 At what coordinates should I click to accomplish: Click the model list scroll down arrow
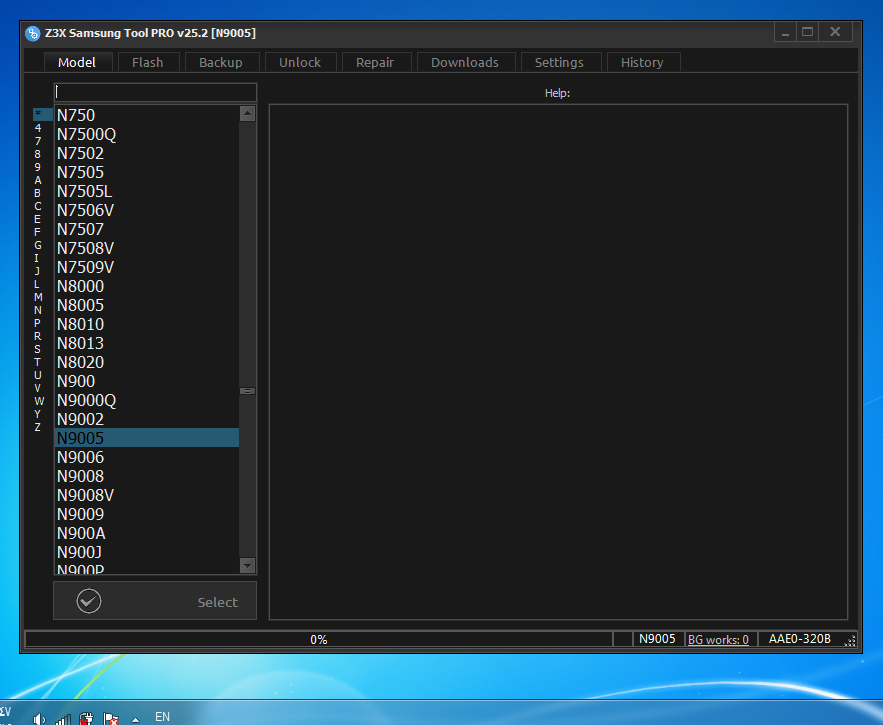click(x=247, y=565)
